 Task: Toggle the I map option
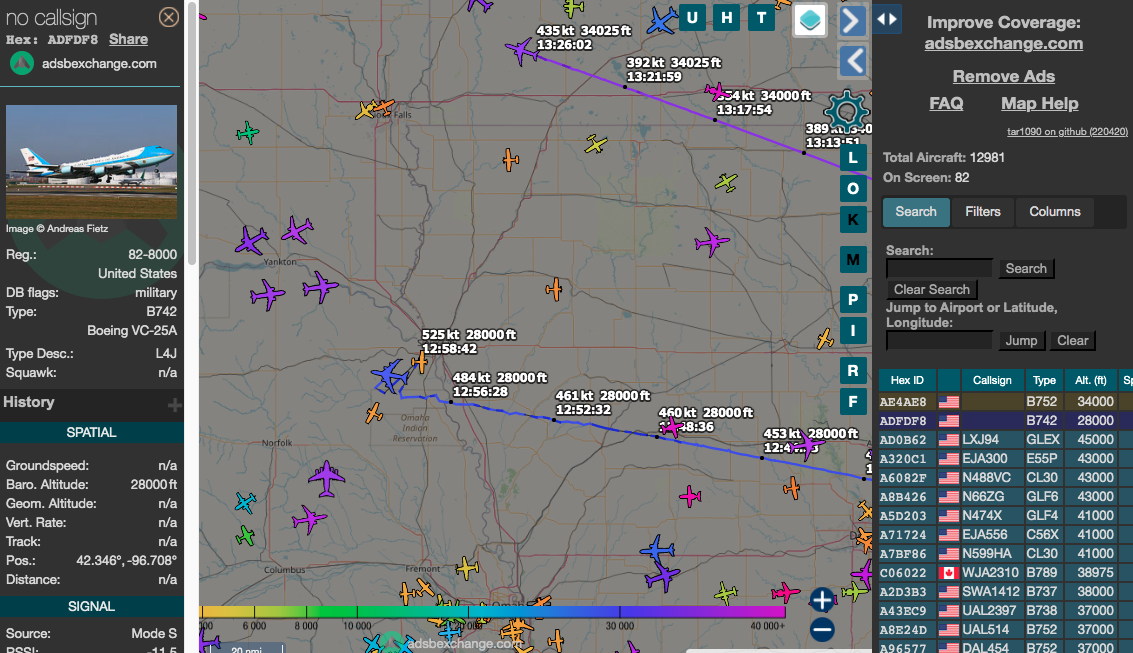coord(853,331)
